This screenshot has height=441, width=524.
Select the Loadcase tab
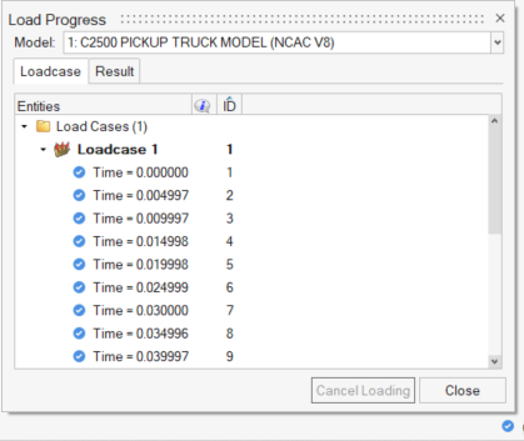point(50,71)
